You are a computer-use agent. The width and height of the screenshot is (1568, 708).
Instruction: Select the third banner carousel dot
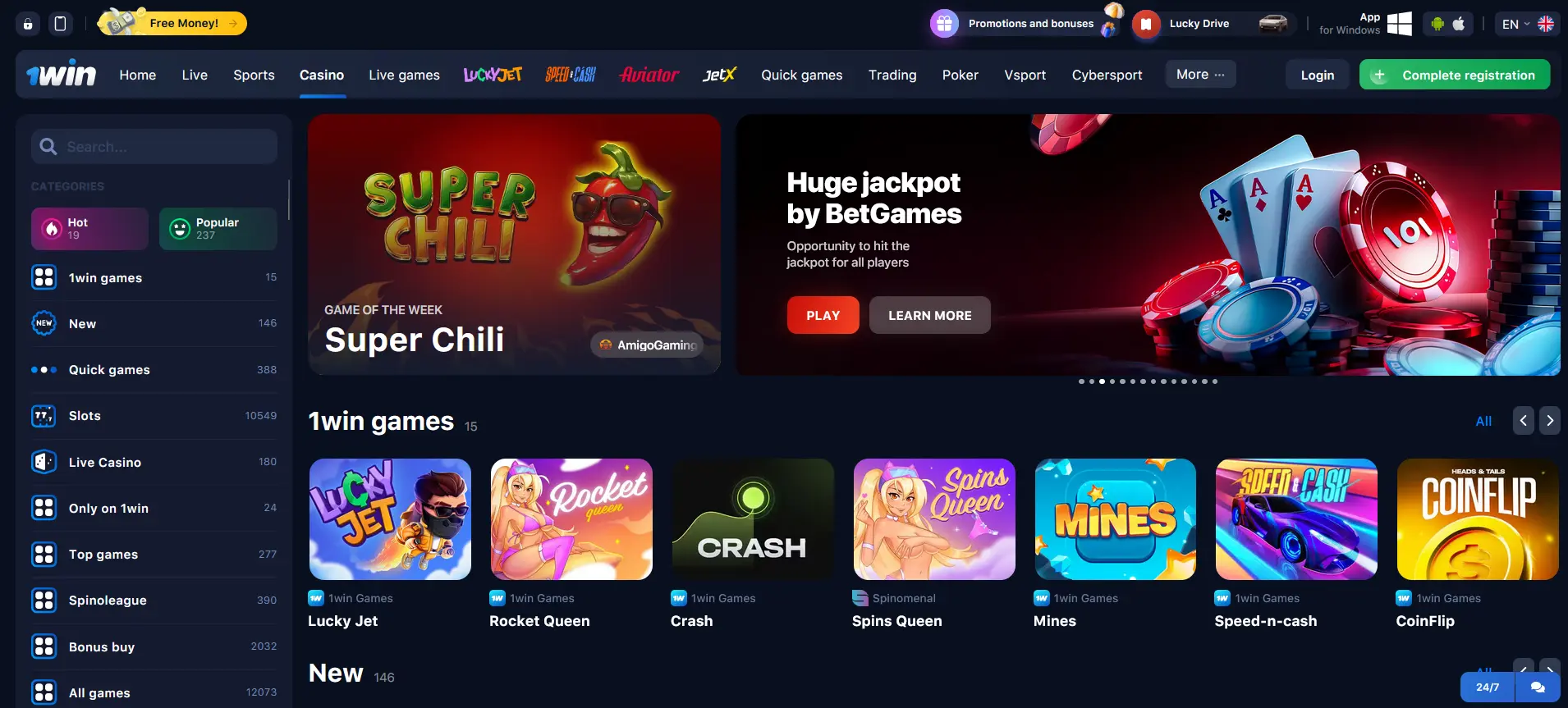coord(1102,381)
